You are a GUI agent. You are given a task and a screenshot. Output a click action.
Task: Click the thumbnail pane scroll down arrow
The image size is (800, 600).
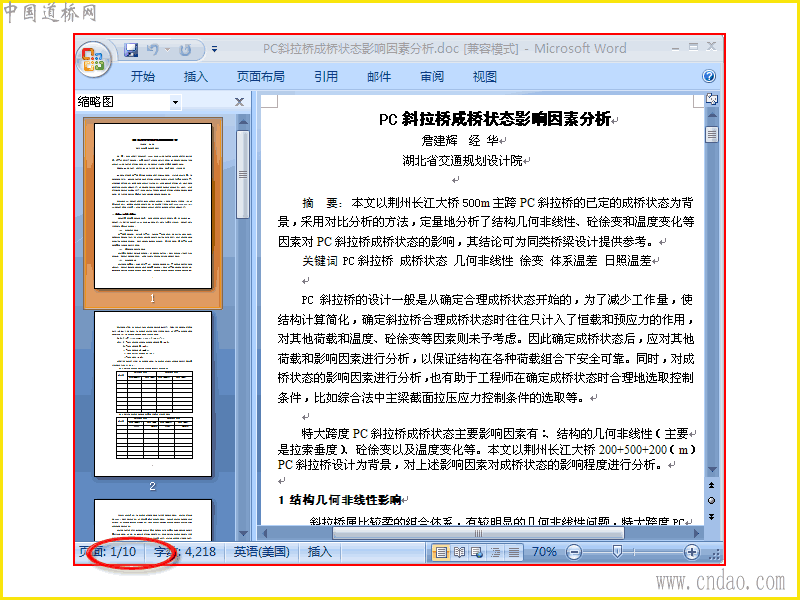[243, 534]
